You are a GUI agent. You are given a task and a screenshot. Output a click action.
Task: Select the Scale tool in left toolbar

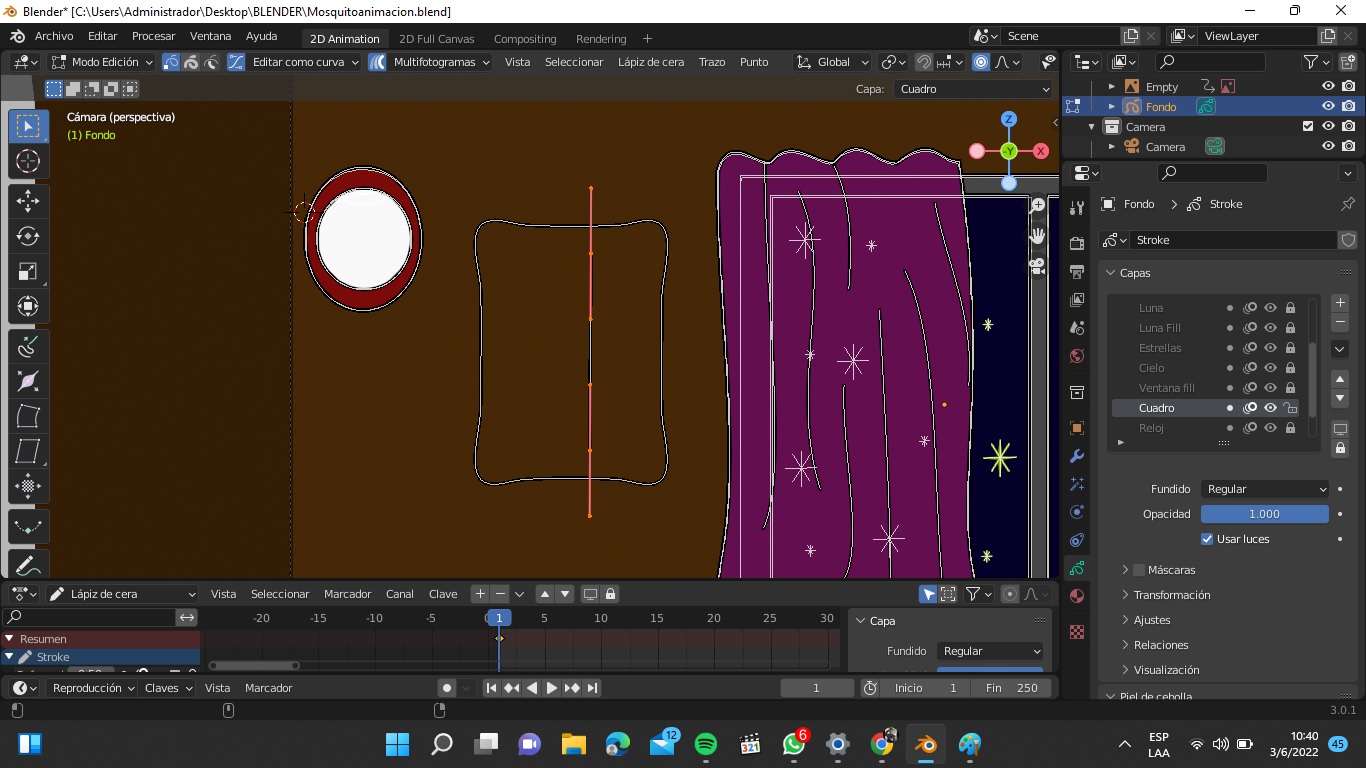click(x=28, y=272)
